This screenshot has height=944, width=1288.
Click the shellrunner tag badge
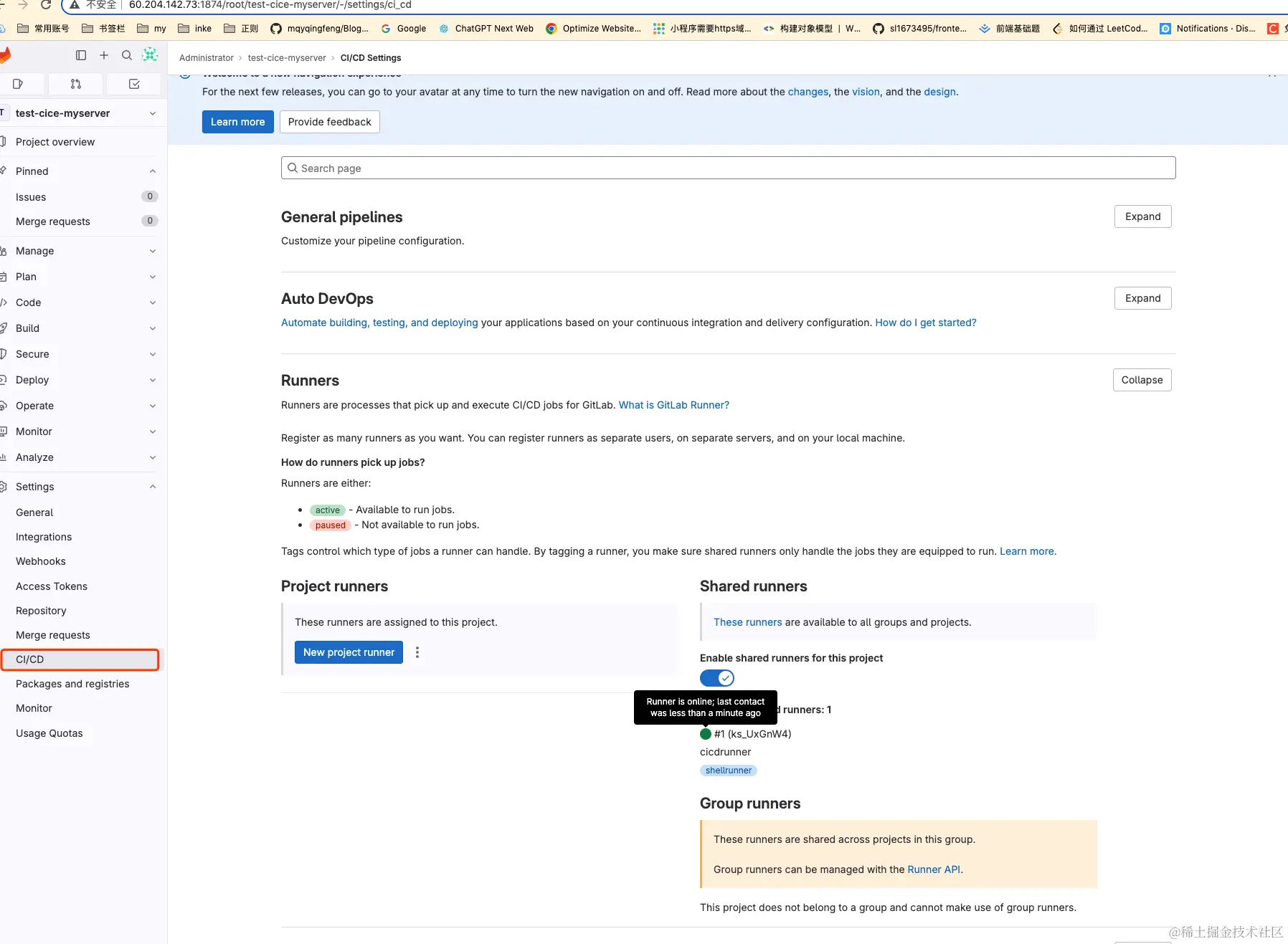tap(729, 771)
